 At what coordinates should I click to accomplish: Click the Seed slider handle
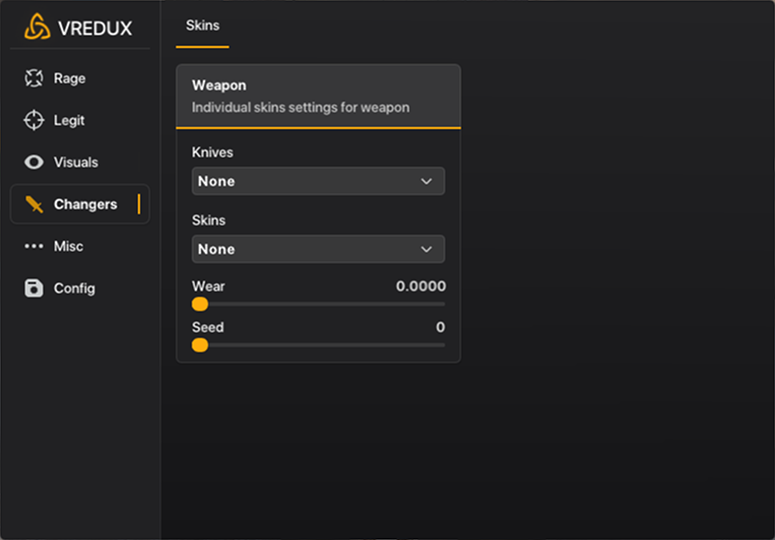[200, 345]
